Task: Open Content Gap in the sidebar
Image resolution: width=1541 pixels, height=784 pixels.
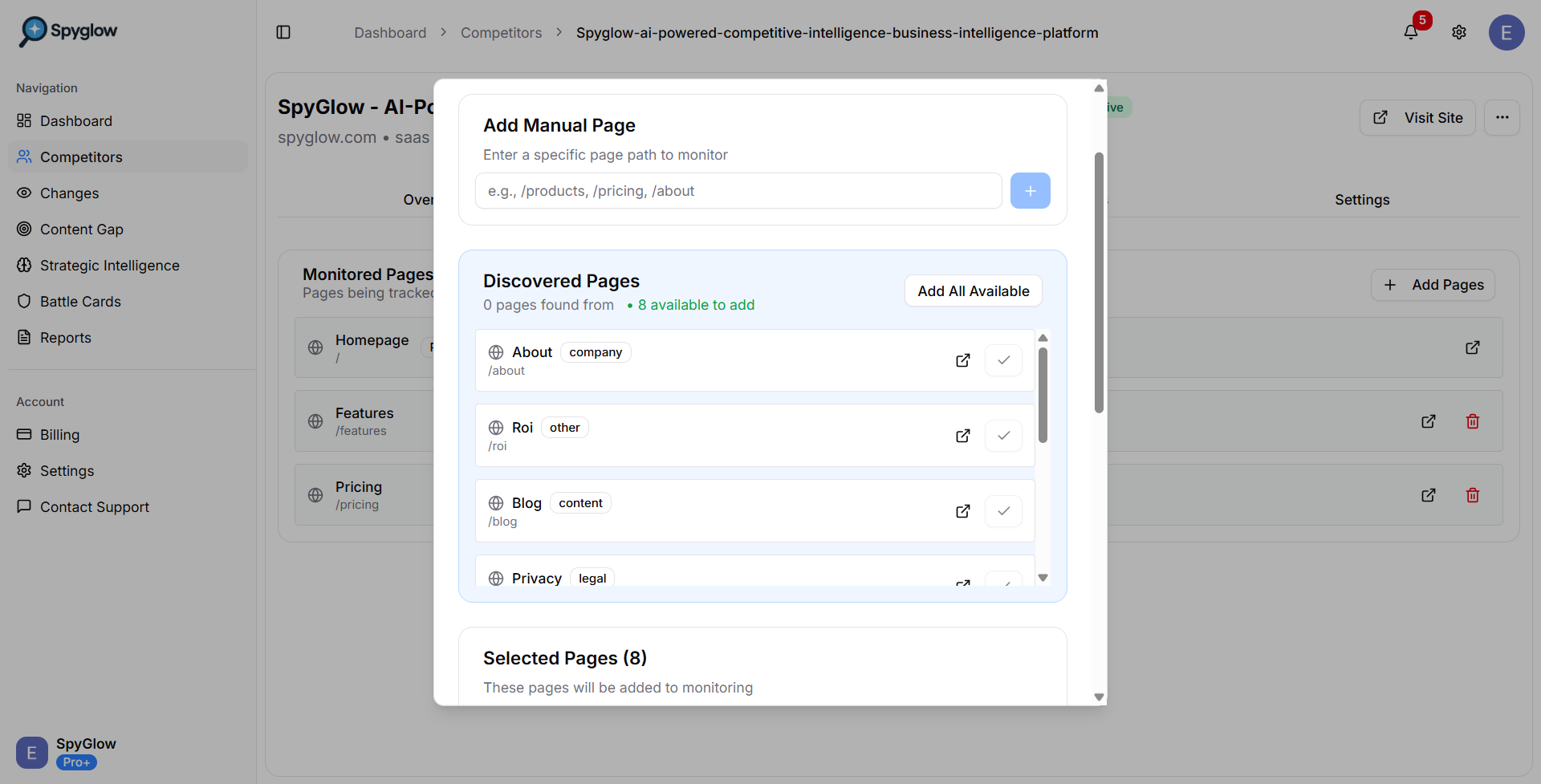Action: pos(128,230)
